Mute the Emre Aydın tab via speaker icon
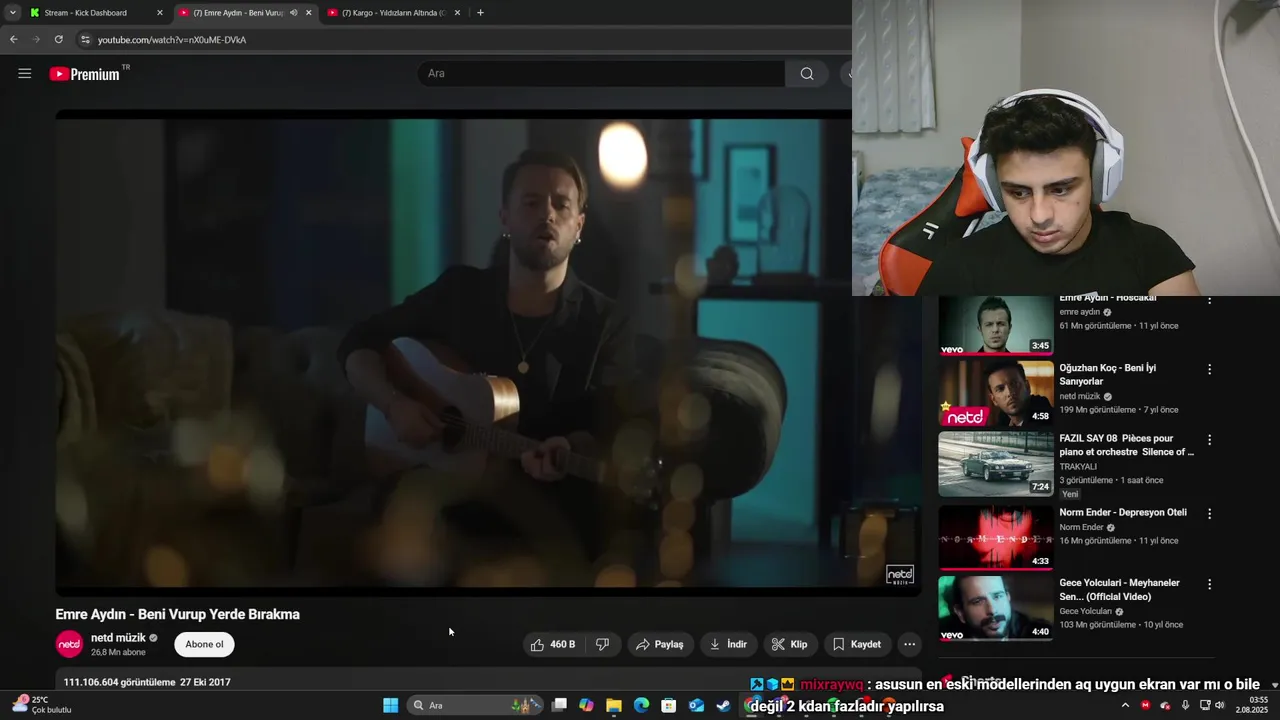Image resolution: width=1280 pixels, height=720 pixels. [293, 13]
